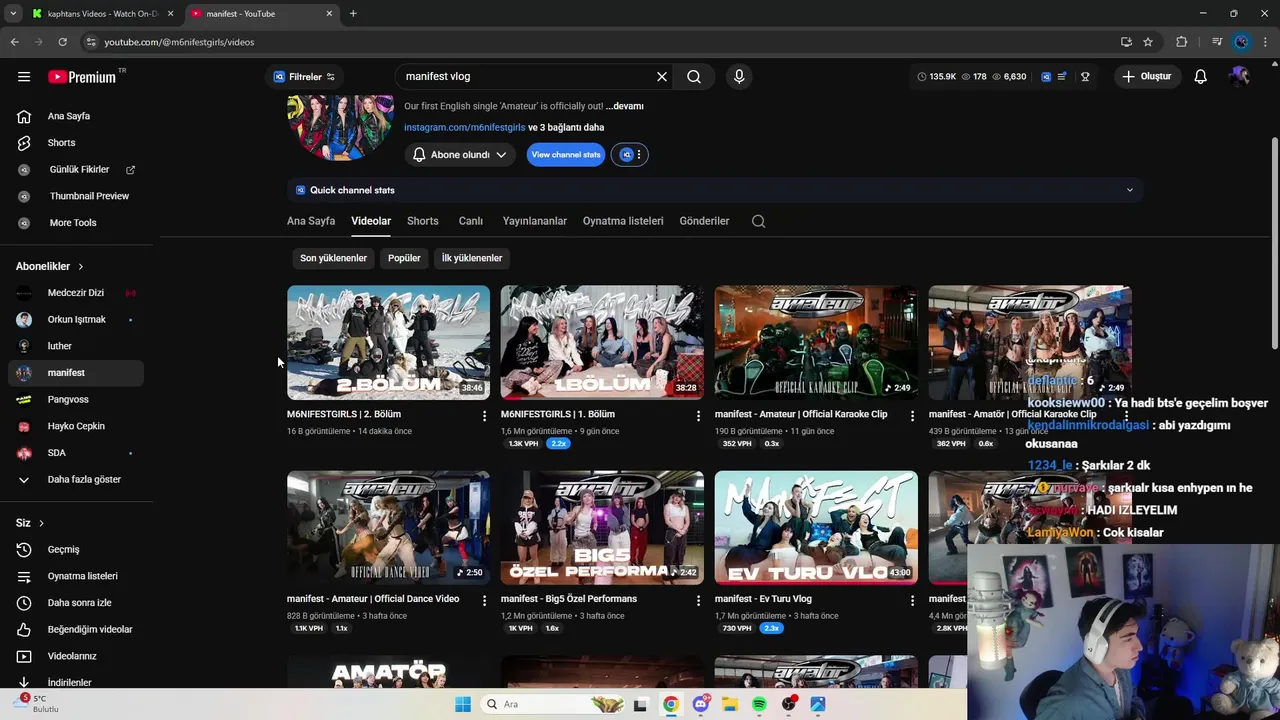
Task: Select İlk yüklenenler sort chip
Action: [x=472, y=258]
